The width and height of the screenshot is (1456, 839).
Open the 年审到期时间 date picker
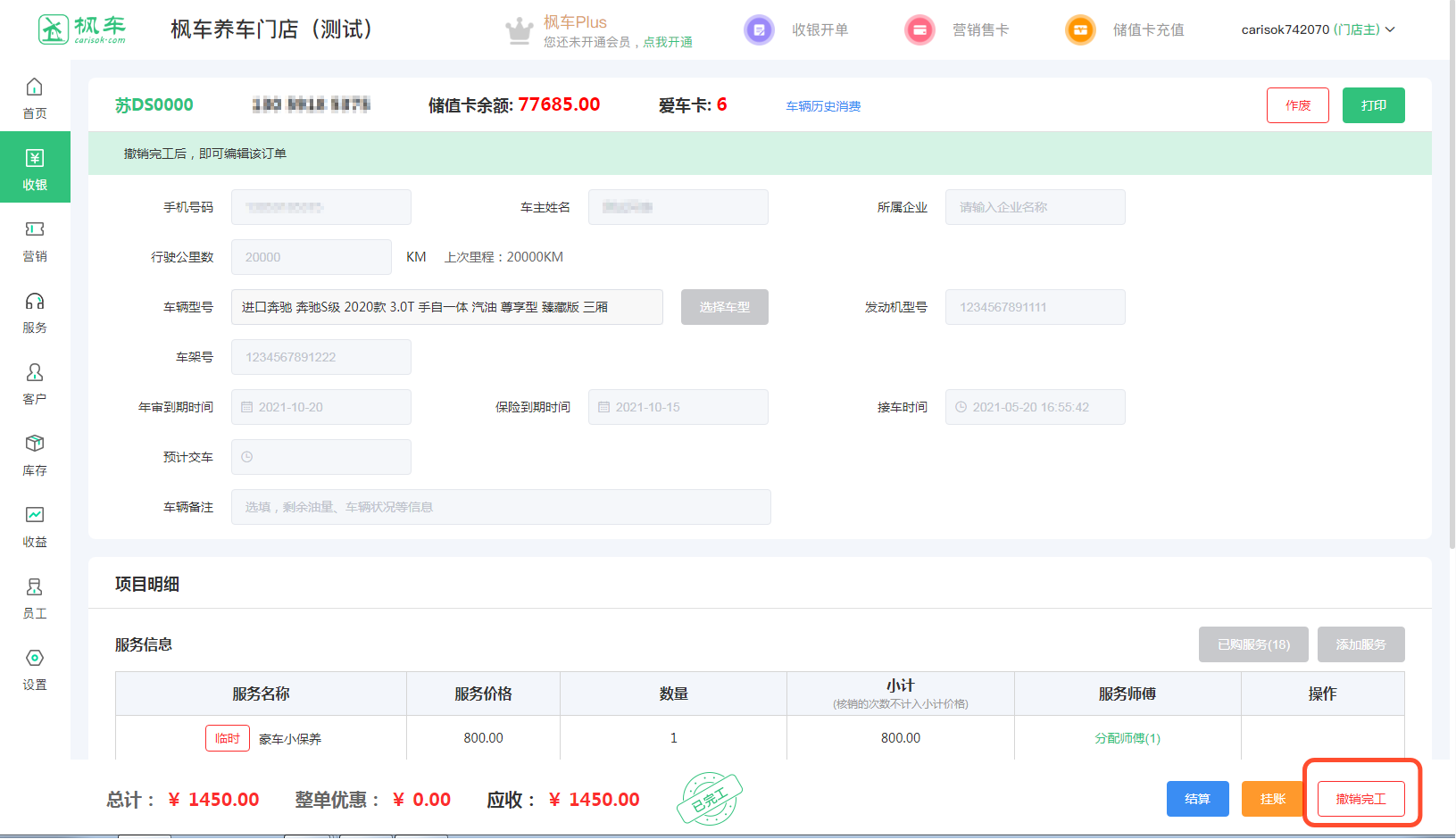pyautogui.click(x=321, y=407)
